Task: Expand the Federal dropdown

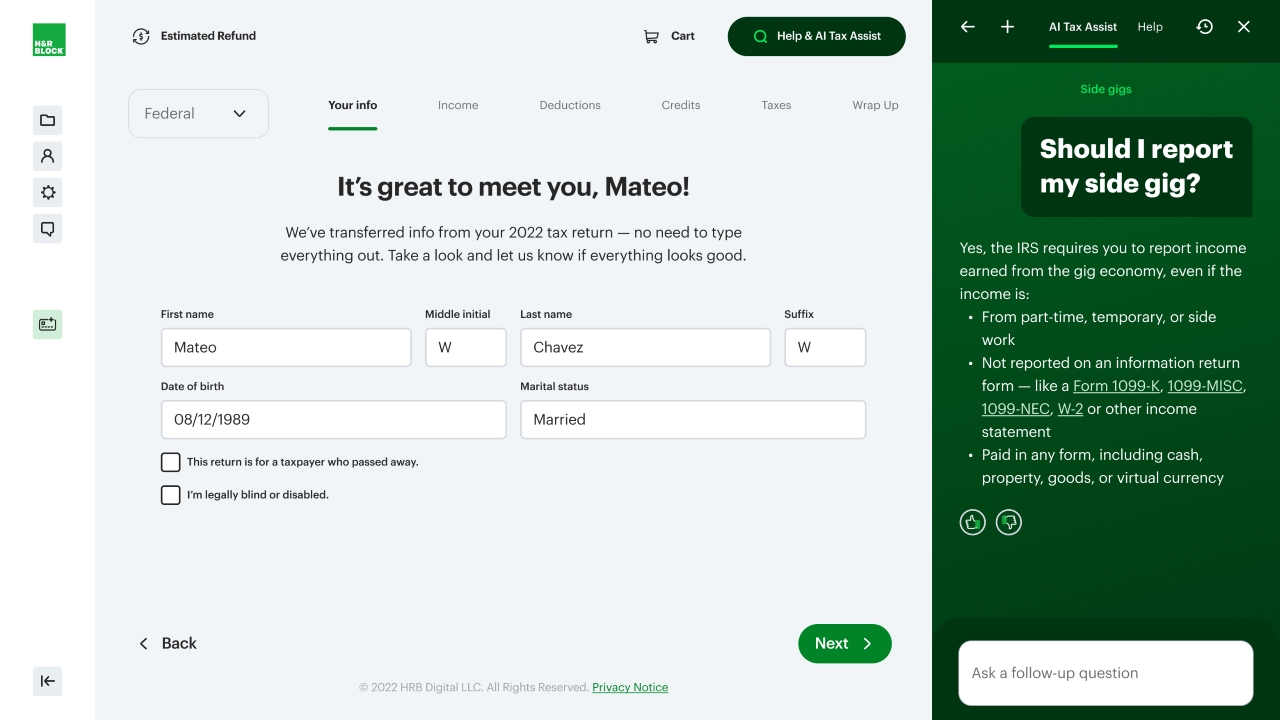Action: [x=198, y=114]
